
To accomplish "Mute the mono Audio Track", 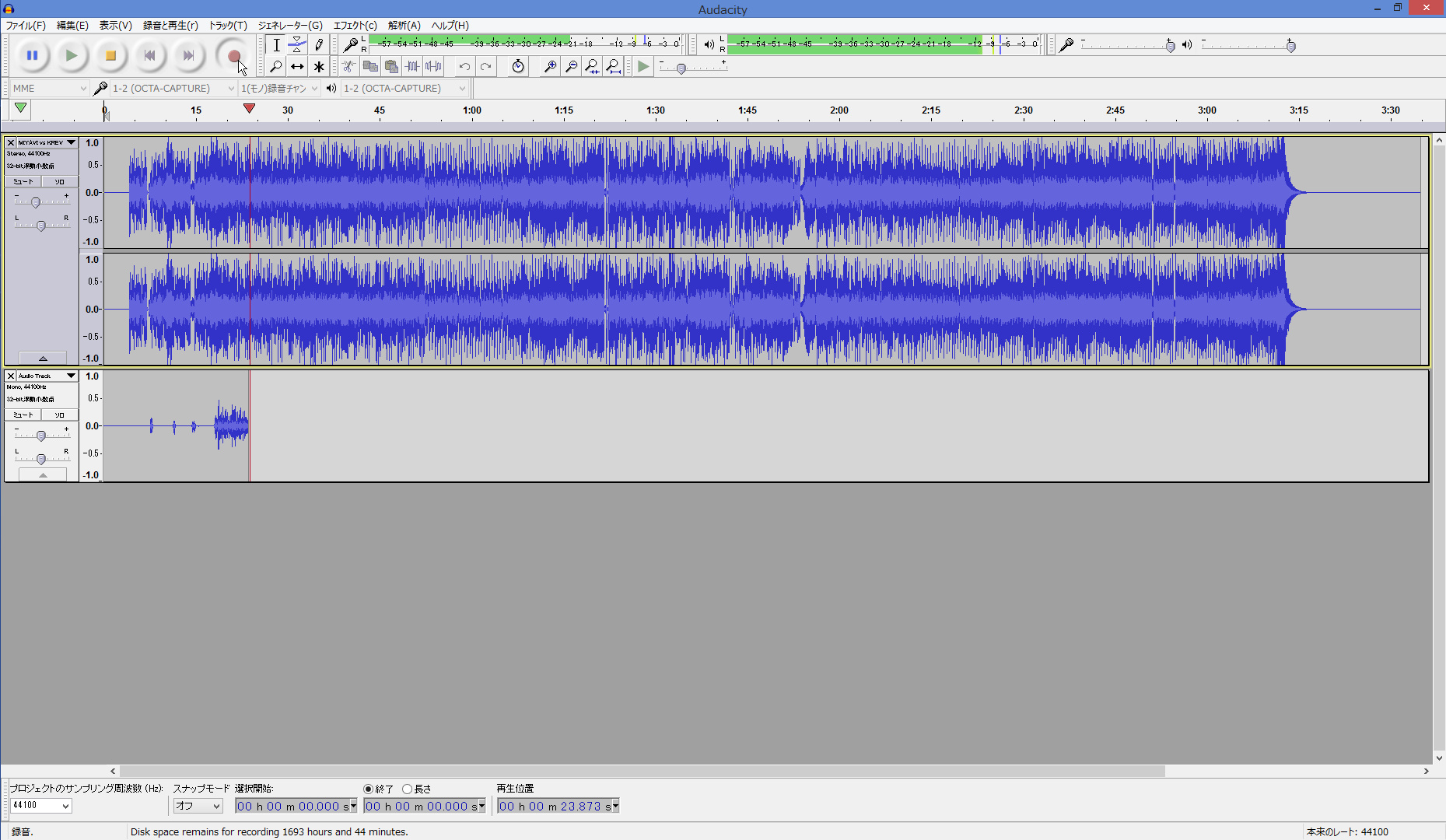I will (x=23, y=415).
